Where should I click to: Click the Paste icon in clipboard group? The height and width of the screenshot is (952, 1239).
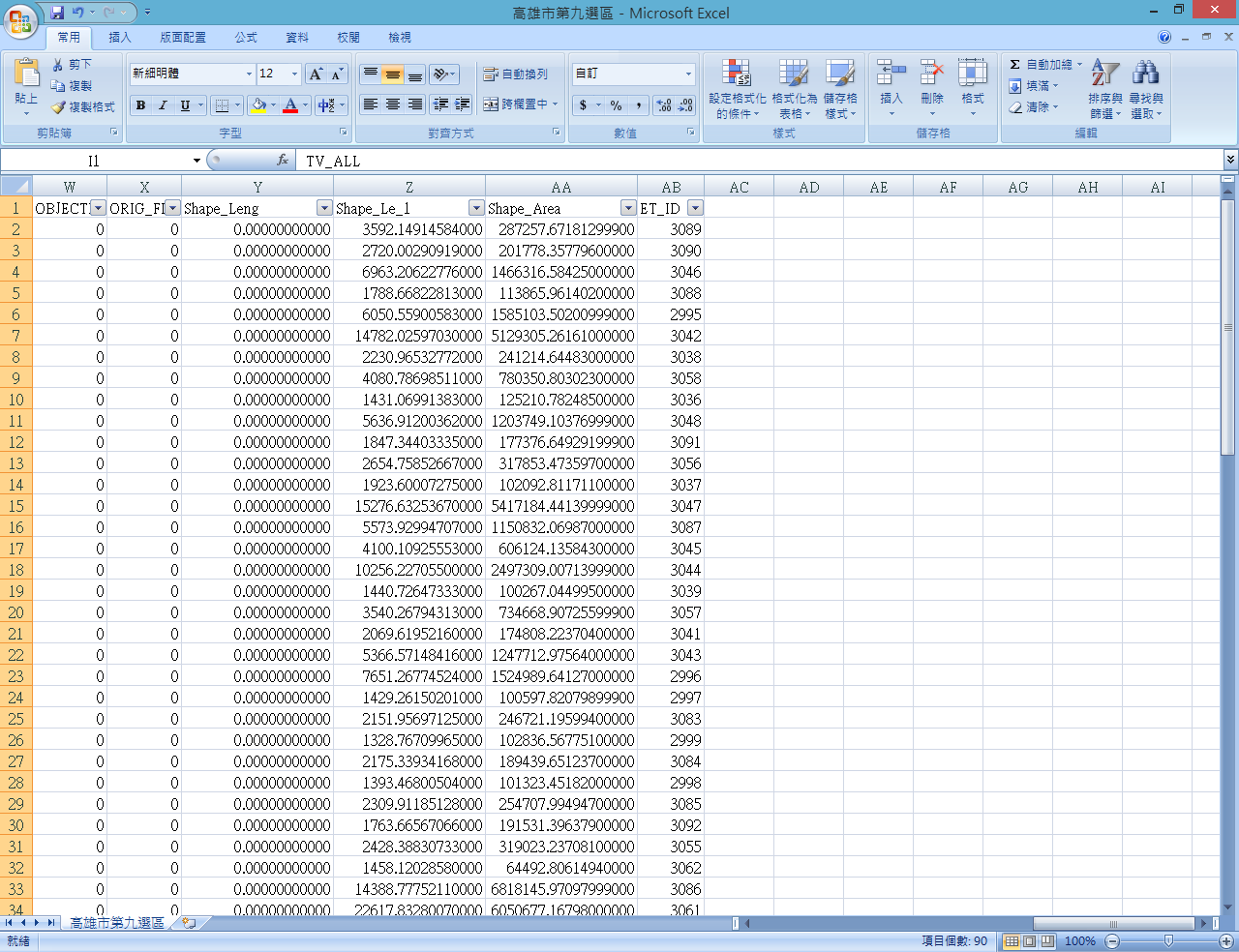click(x=26, y=75)
